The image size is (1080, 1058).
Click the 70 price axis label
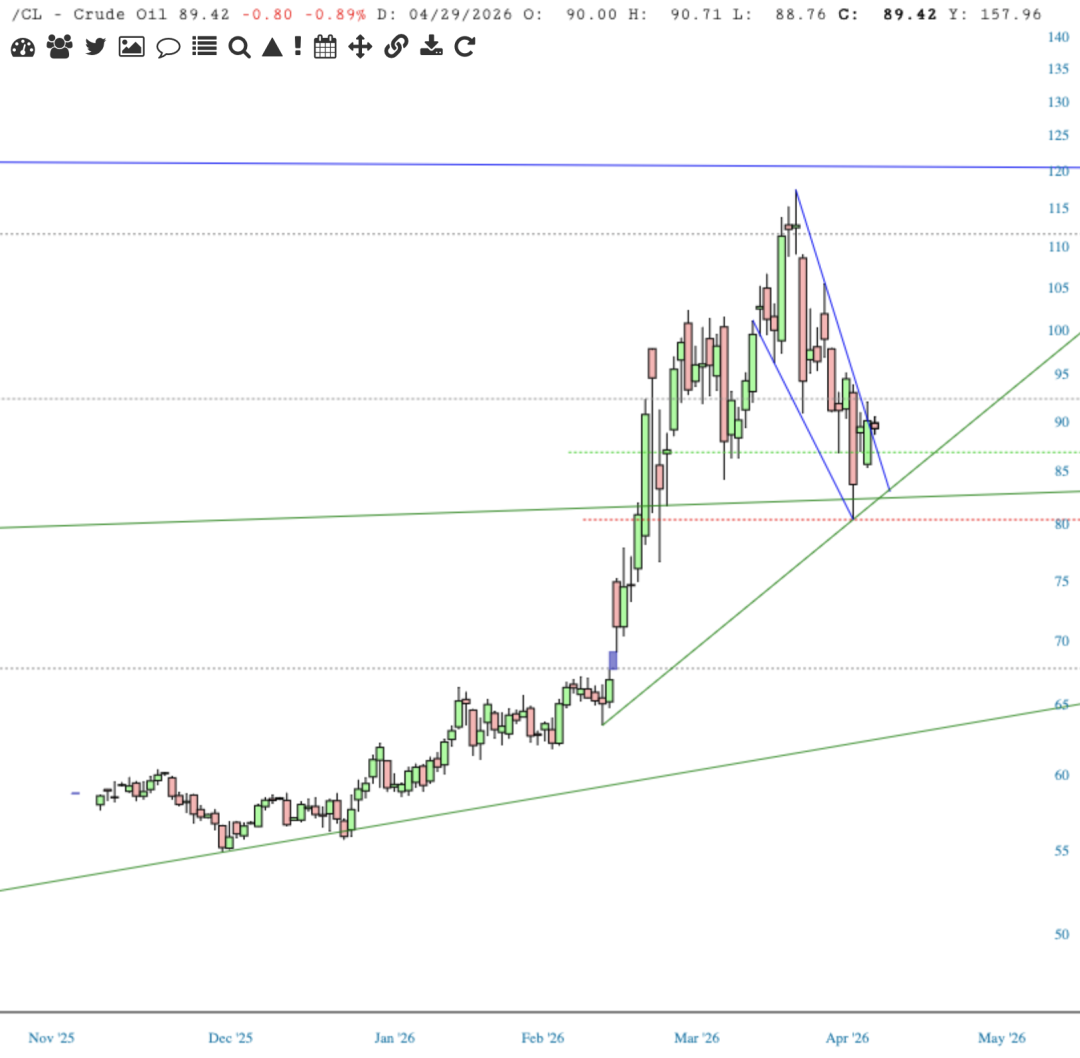click(1061, 641)
